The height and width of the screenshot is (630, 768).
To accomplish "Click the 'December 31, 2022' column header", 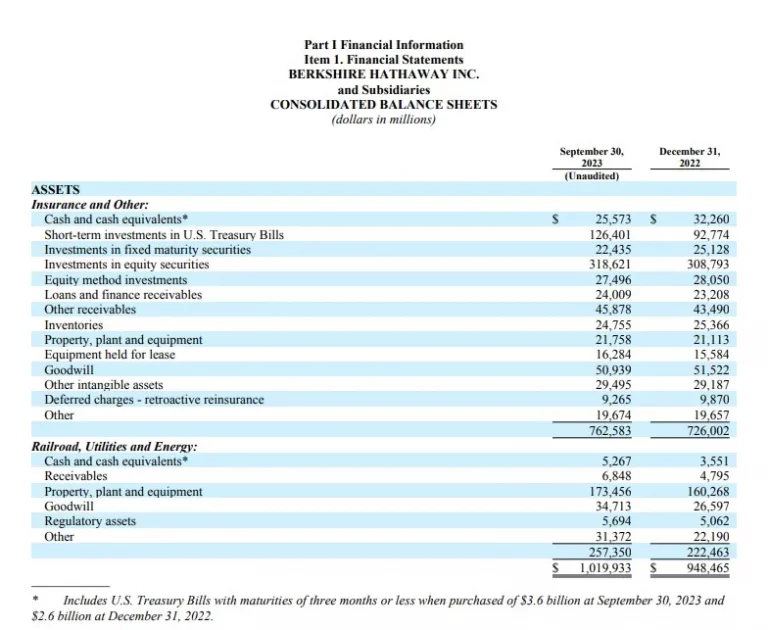I will tap(690, 157).
